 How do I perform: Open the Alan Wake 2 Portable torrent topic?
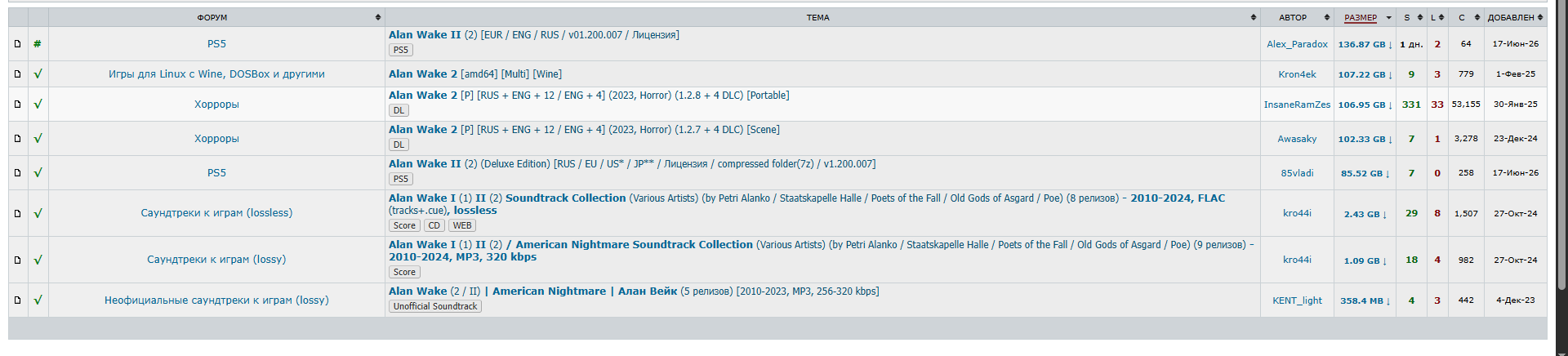[x=589, y=96]
